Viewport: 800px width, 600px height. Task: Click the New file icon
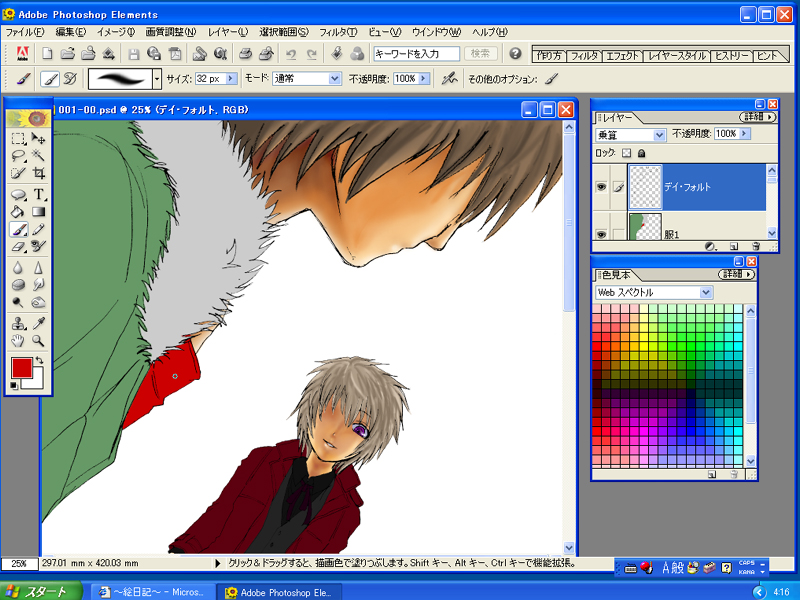point(47,53)
